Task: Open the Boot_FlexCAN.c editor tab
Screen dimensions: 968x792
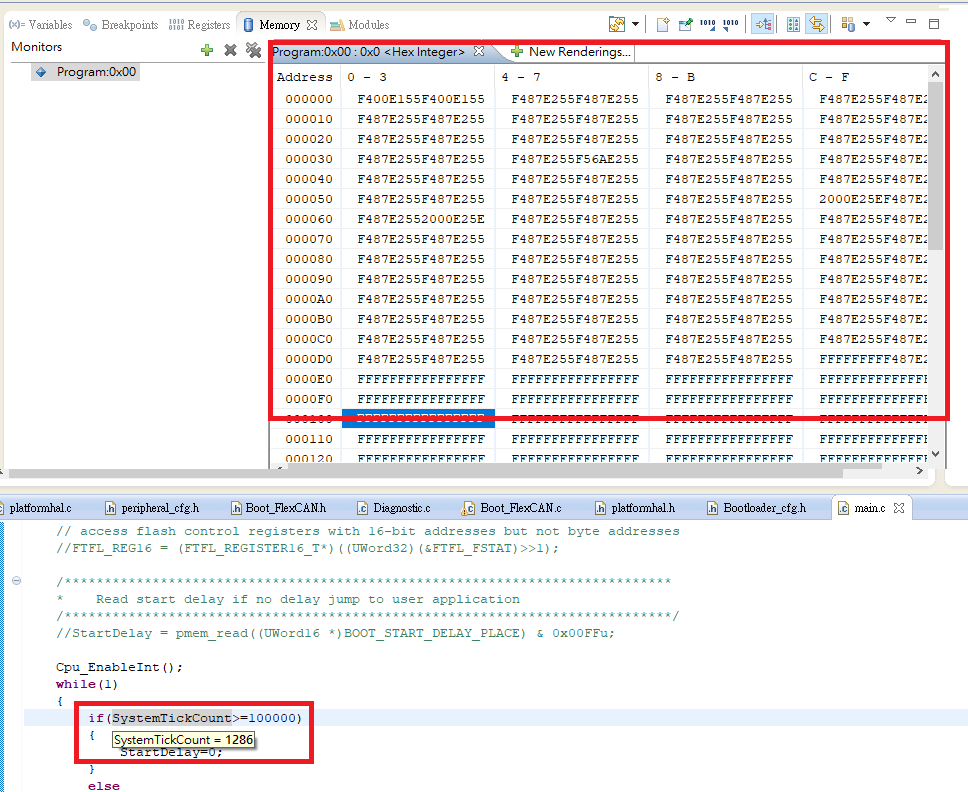Action: [512, 508]
